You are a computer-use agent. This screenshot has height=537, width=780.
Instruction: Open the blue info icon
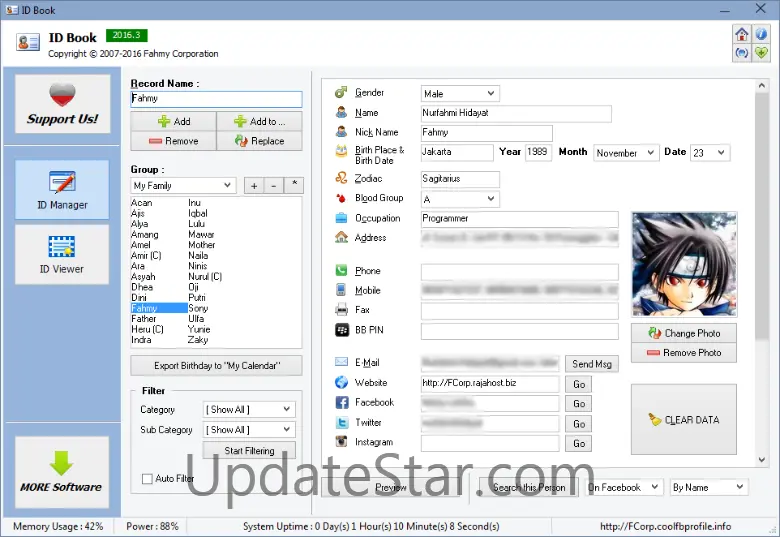click(761, 34)
